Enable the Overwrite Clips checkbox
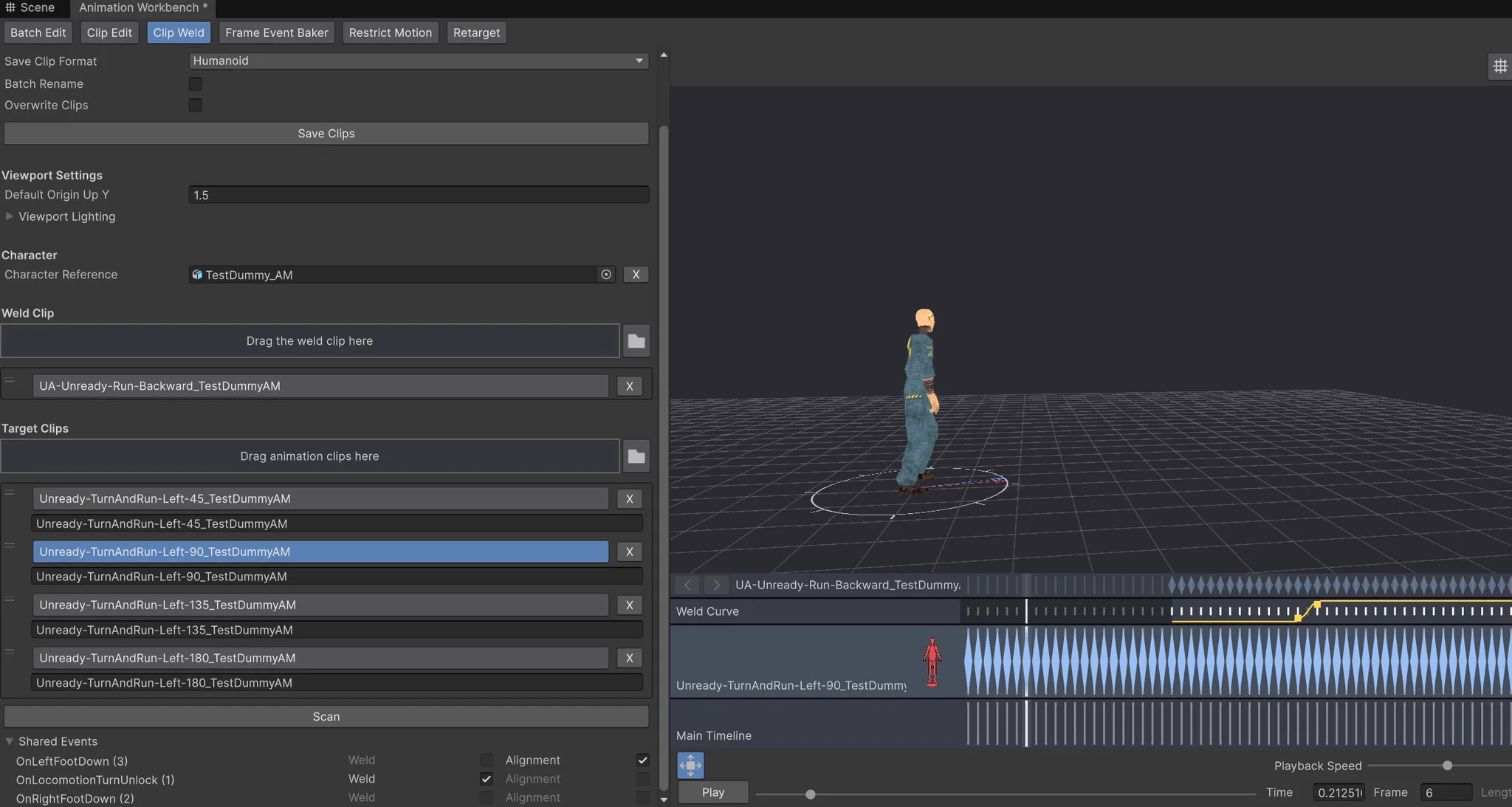This screenshot has width=1512, height=807. [x=195, y=105]
